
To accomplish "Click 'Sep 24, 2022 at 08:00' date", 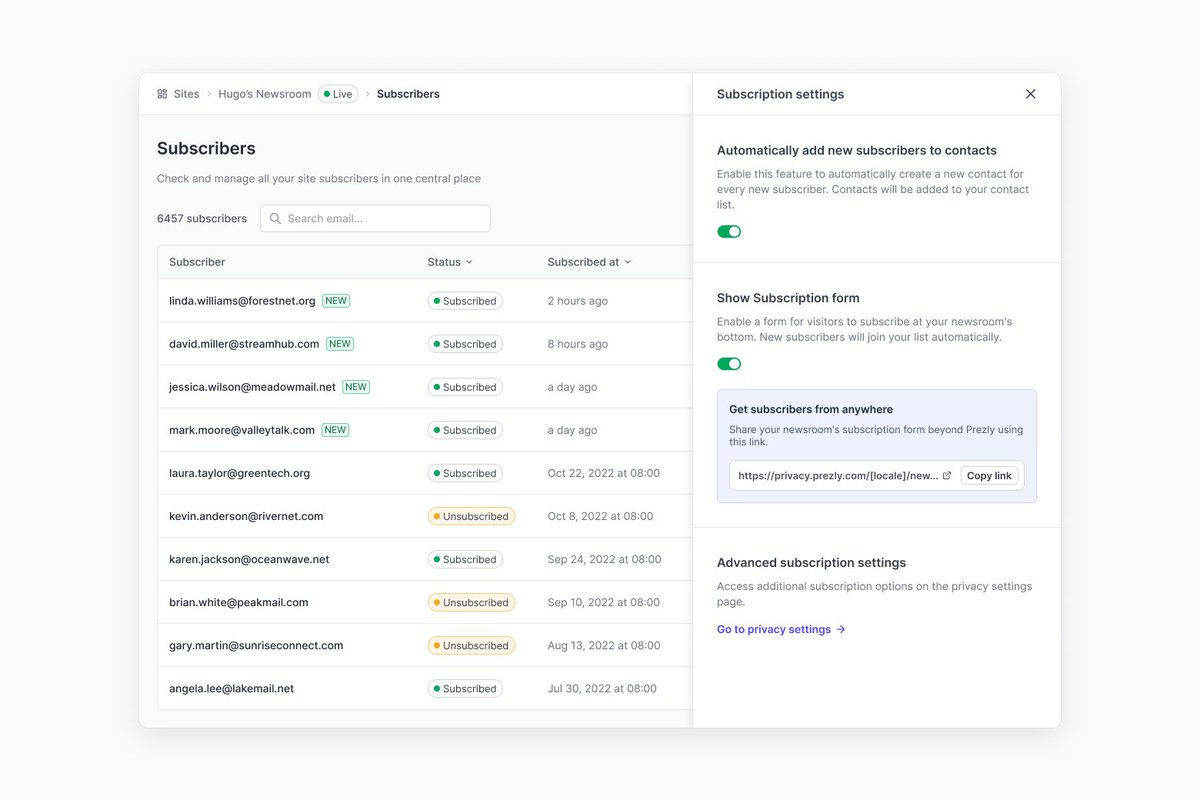I will coord(604,559).
